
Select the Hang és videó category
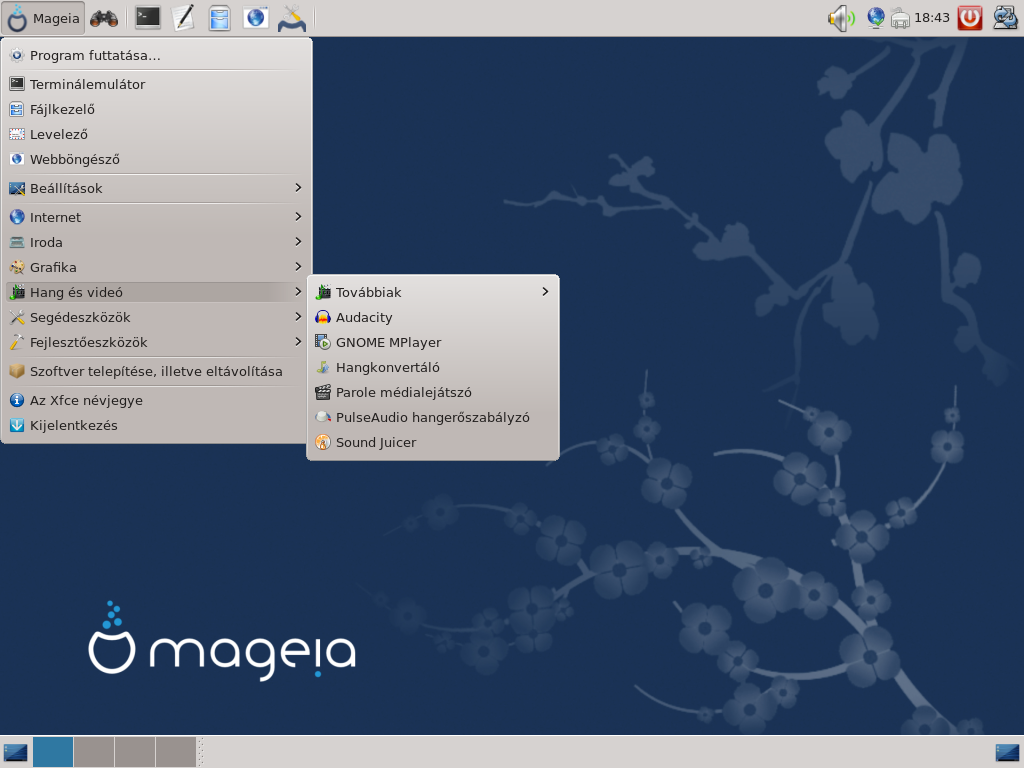(x=156, y=292)
